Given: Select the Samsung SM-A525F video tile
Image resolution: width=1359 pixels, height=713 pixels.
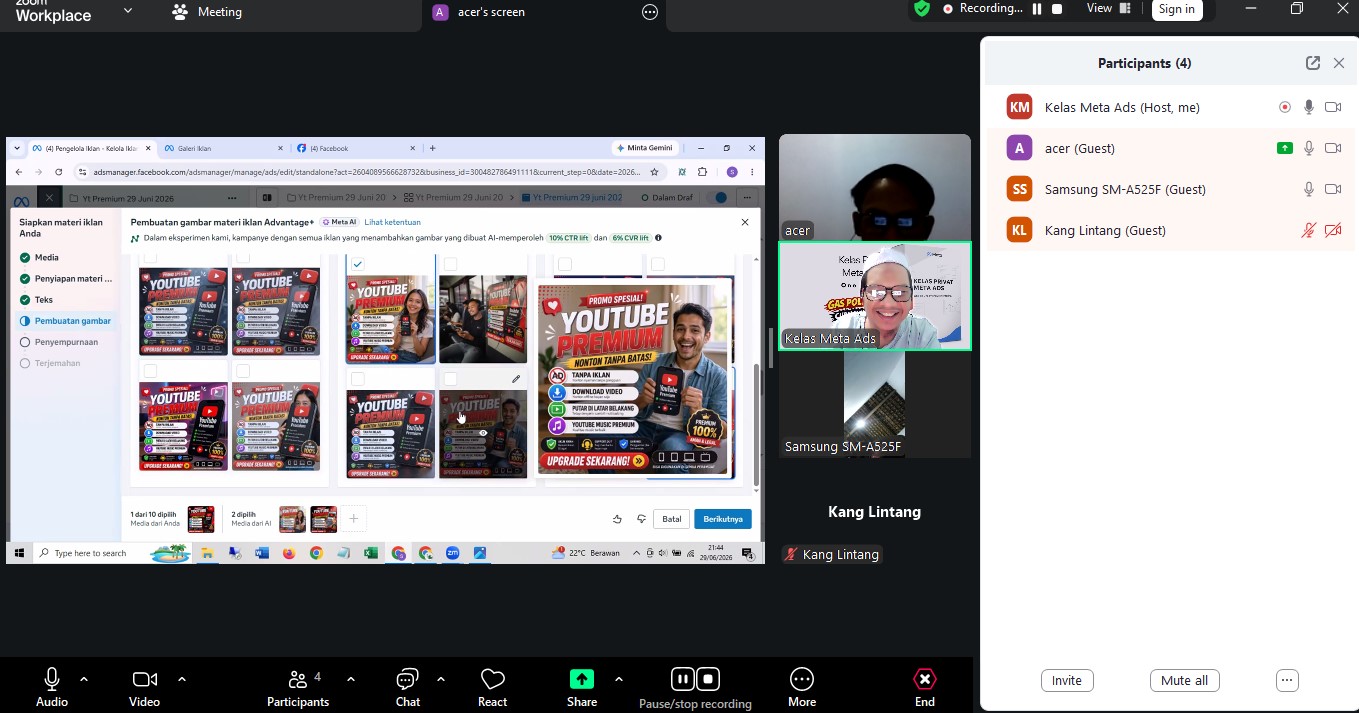Looking at the screenshot, I should (875, 404).
